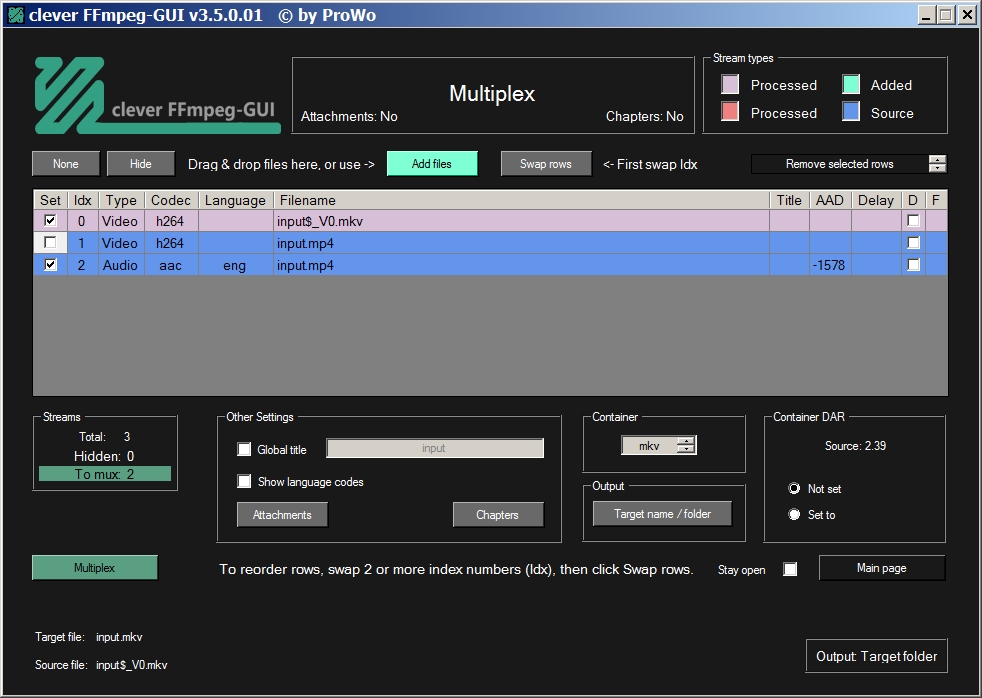Click the Add files button

click(432, 164)
